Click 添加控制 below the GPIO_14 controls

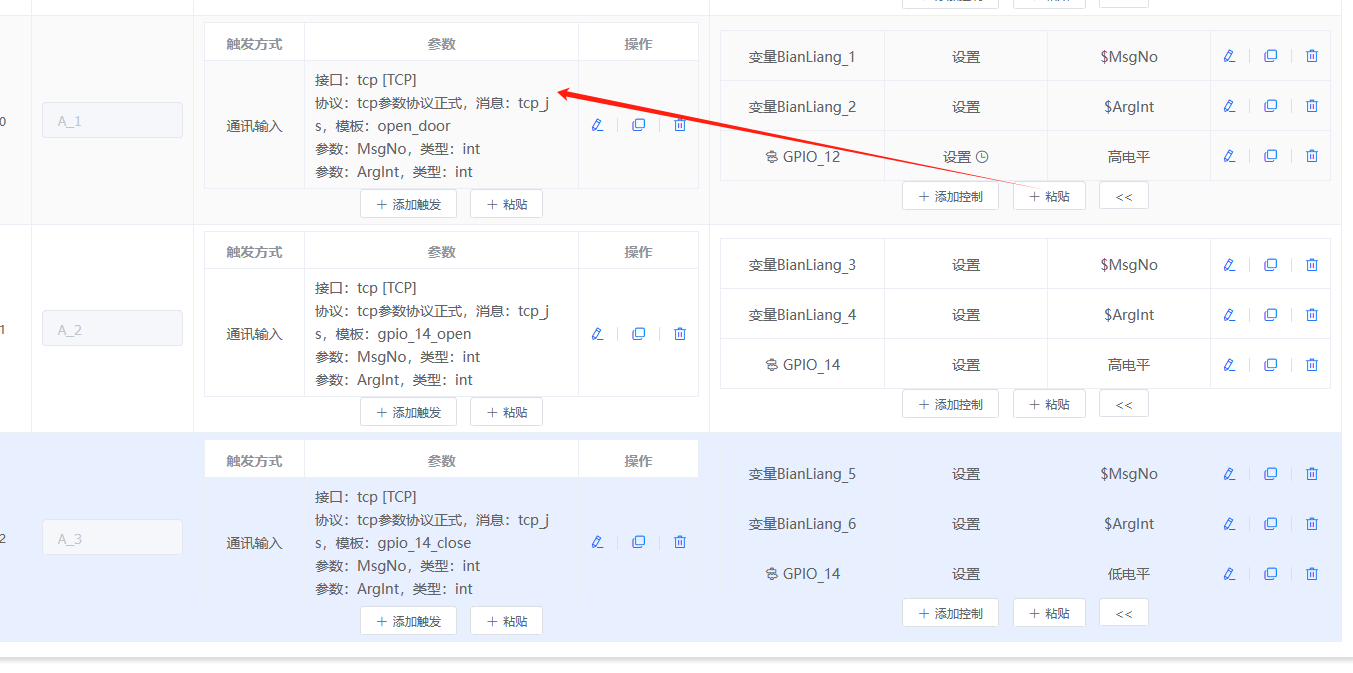950,403
